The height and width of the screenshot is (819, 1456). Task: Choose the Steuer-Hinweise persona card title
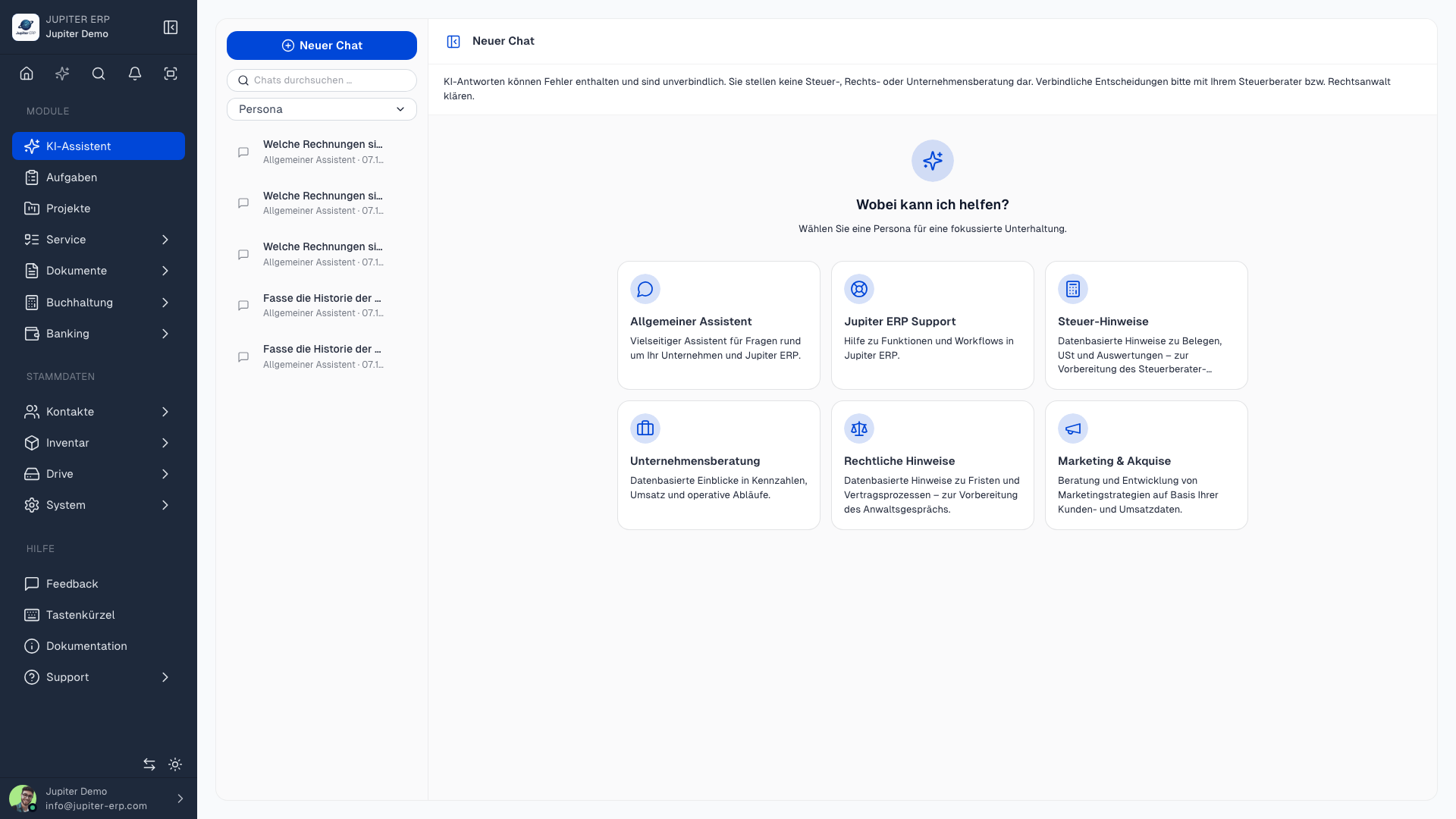pos(1103,322)
